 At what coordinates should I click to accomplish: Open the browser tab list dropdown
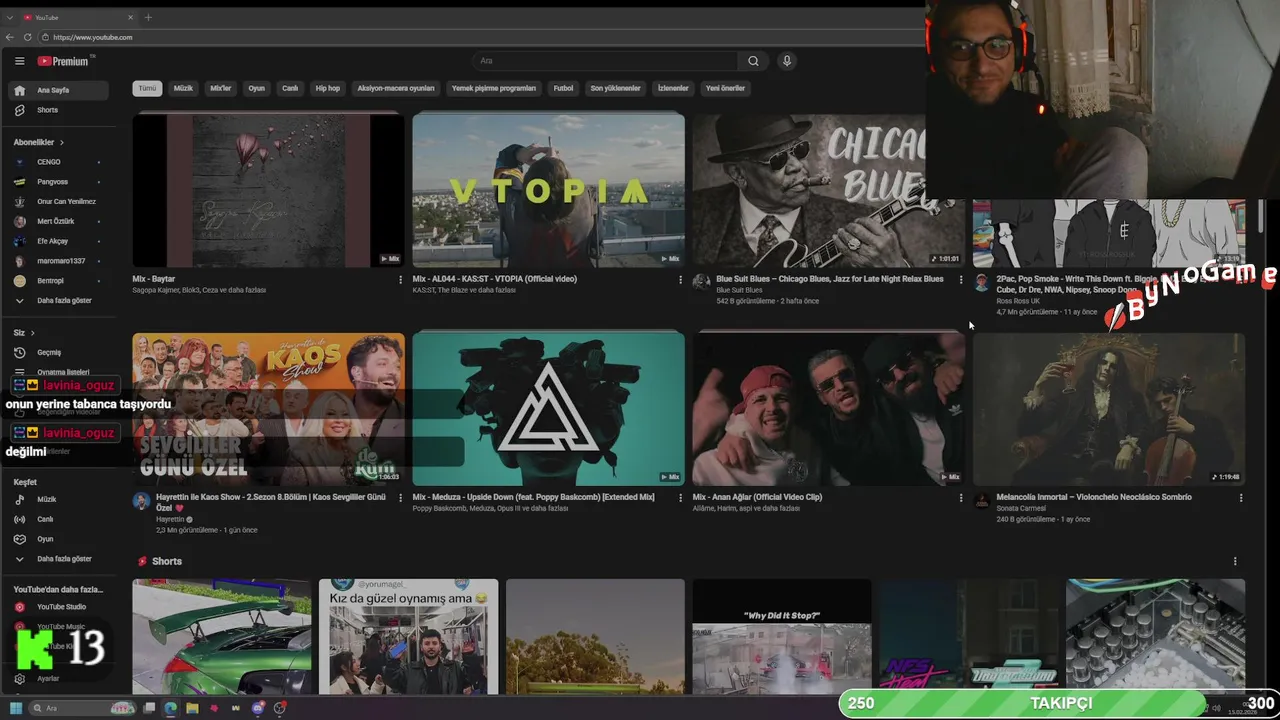coord(9,17)
